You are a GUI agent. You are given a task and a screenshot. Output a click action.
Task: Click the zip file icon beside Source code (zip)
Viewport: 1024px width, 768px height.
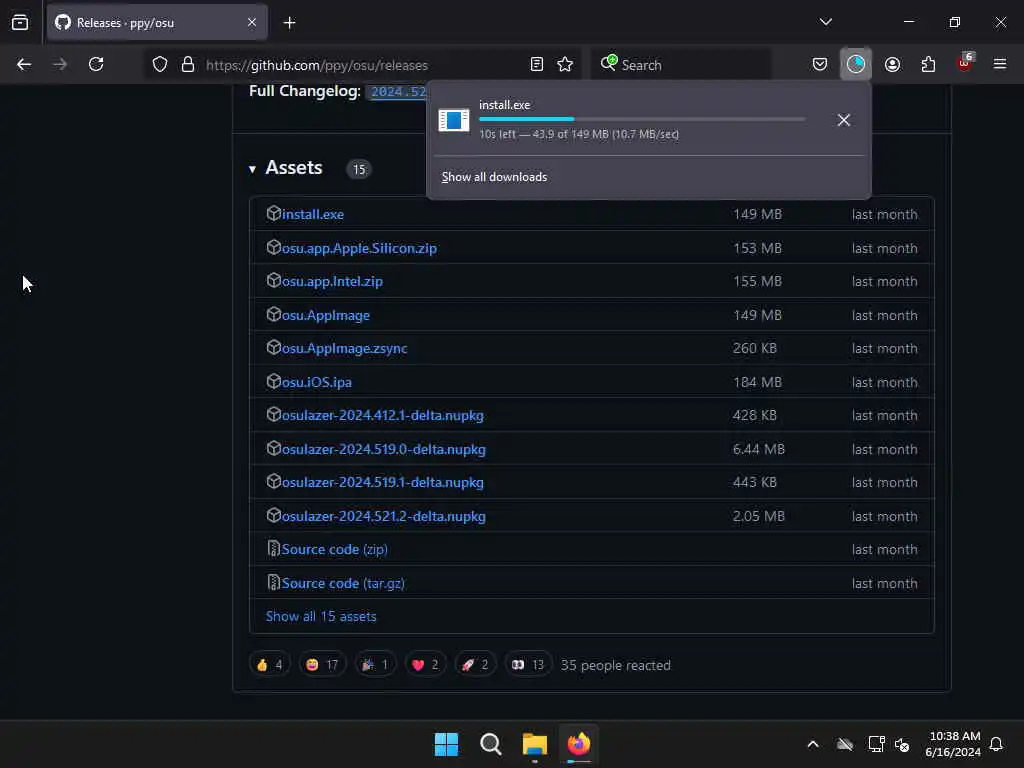click(274, 549)
